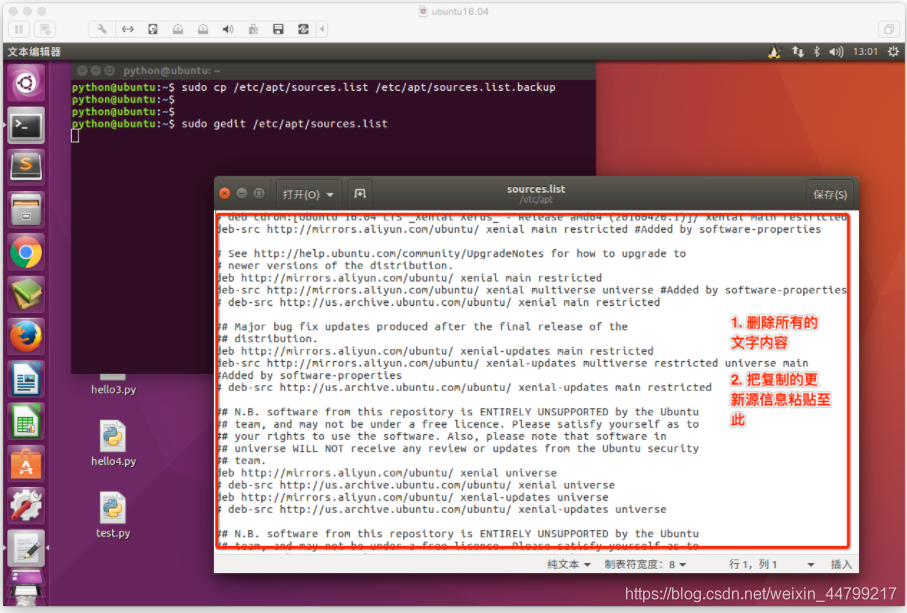The width and height of the screenshot is (907, 613).
Task: Launch Firefox from the dock
Action: [x=26, y=336]
